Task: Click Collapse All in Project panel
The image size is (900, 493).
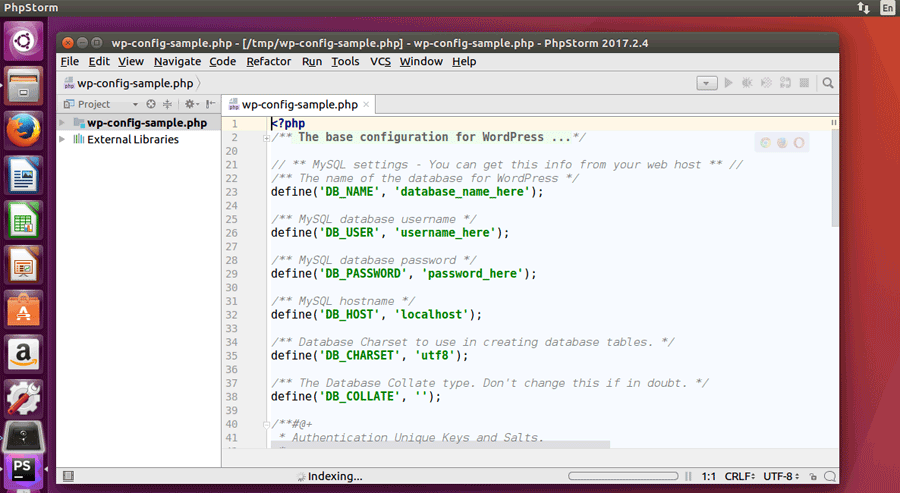Action: pyautogui.click(x=167, y=104)
